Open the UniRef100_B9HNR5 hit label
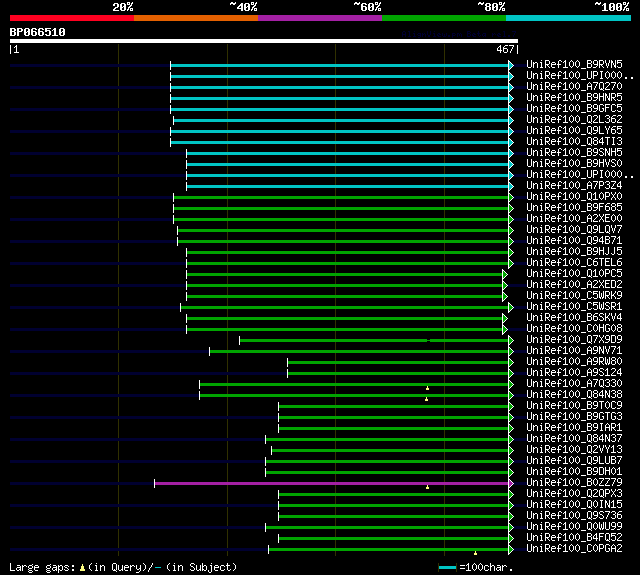 click(574, 98)
